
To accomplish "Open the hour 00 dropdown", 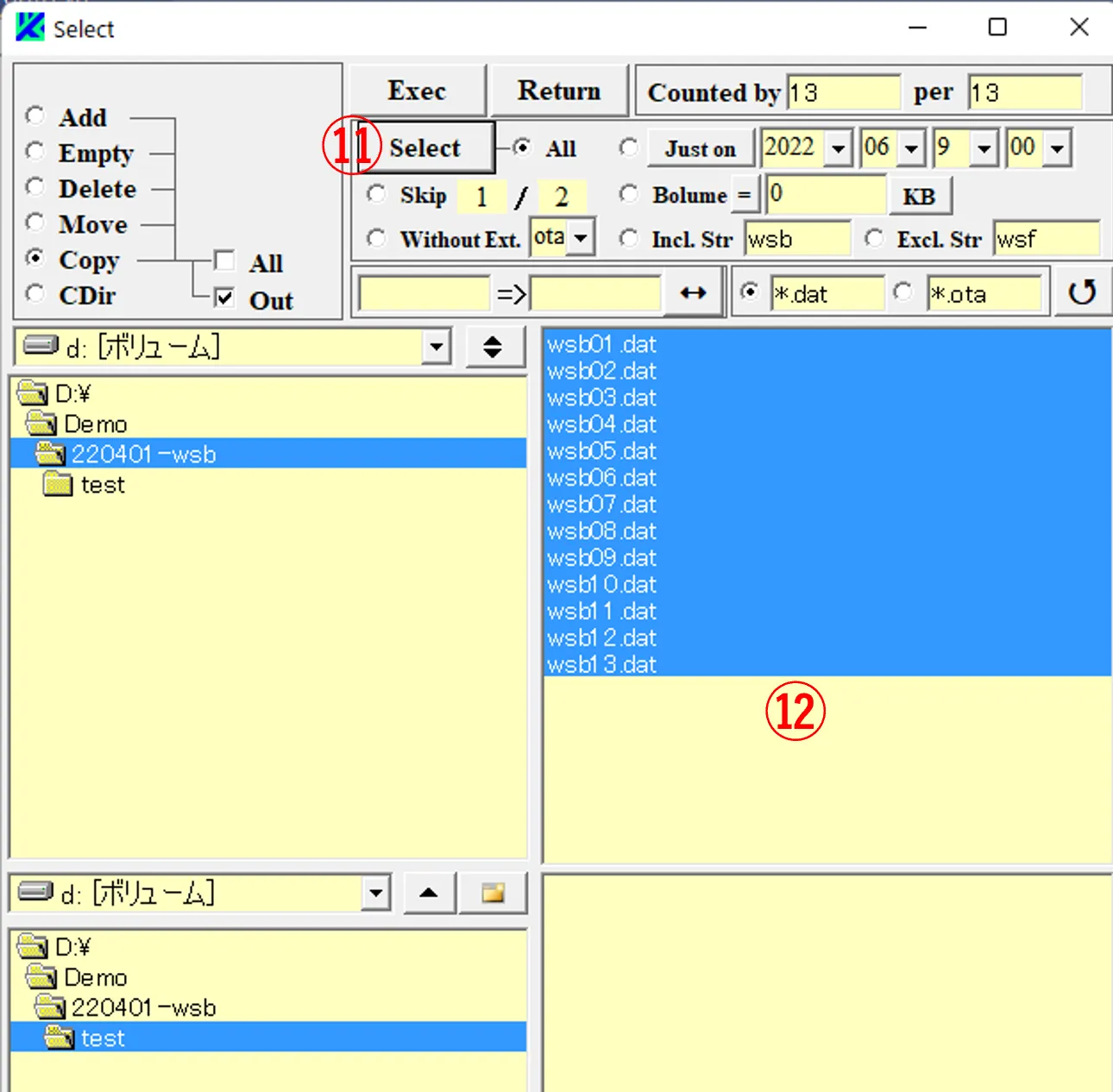I will (1058, 148).
